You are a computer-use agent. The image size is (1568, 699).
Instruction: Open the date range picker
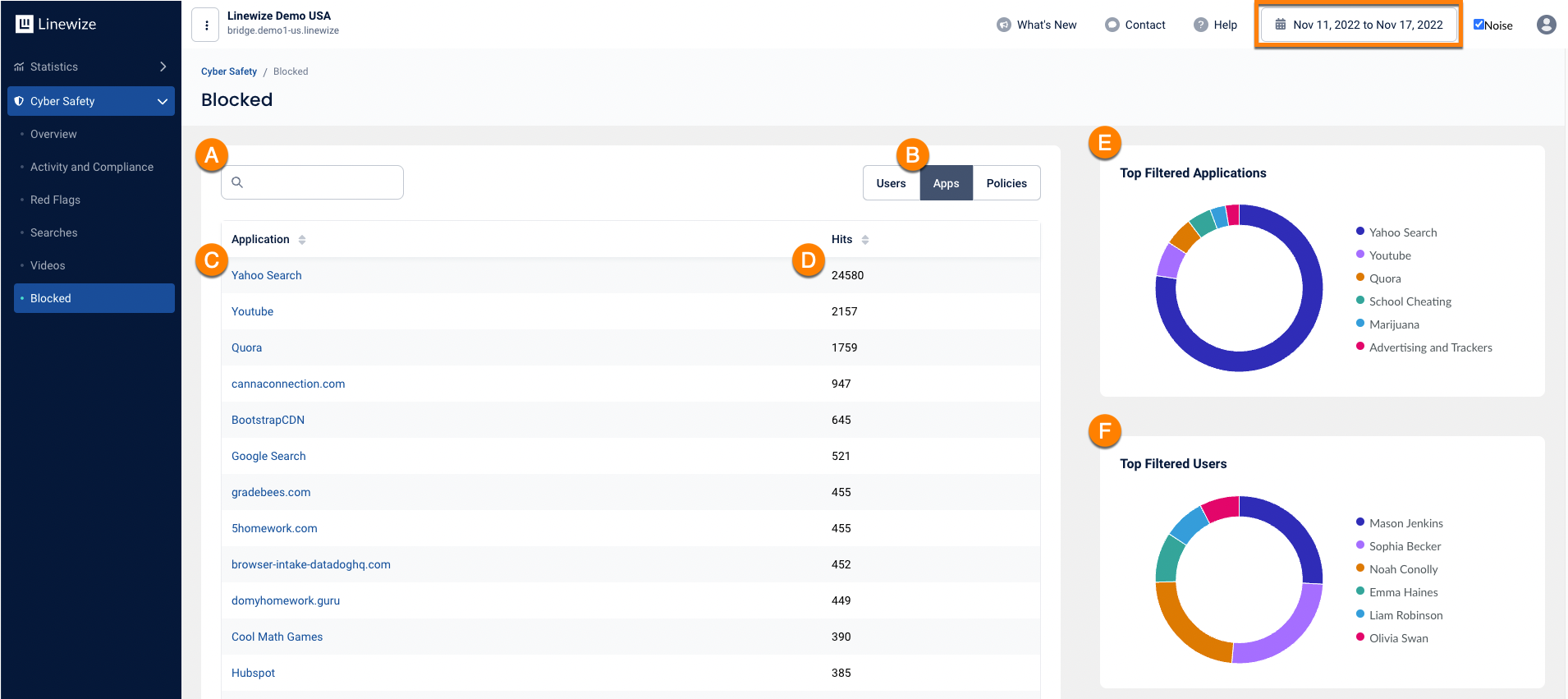[x=1359, y=25]
